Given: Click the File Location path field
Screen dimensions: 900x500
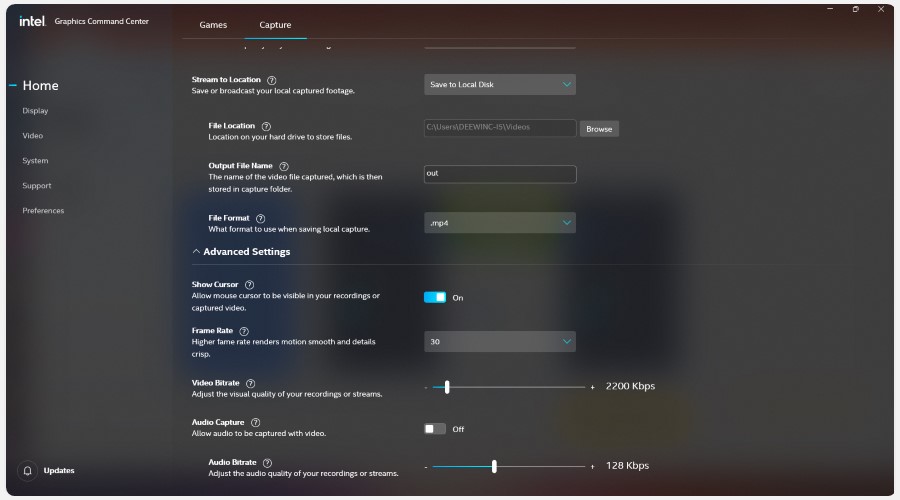Looking at the screenshot, I should point(500,127).
